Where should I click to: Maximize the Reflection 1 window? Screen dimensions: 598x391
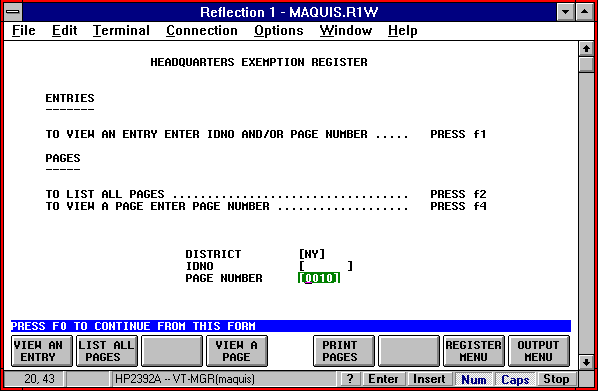pyautogui.click(x=584, y=12)
